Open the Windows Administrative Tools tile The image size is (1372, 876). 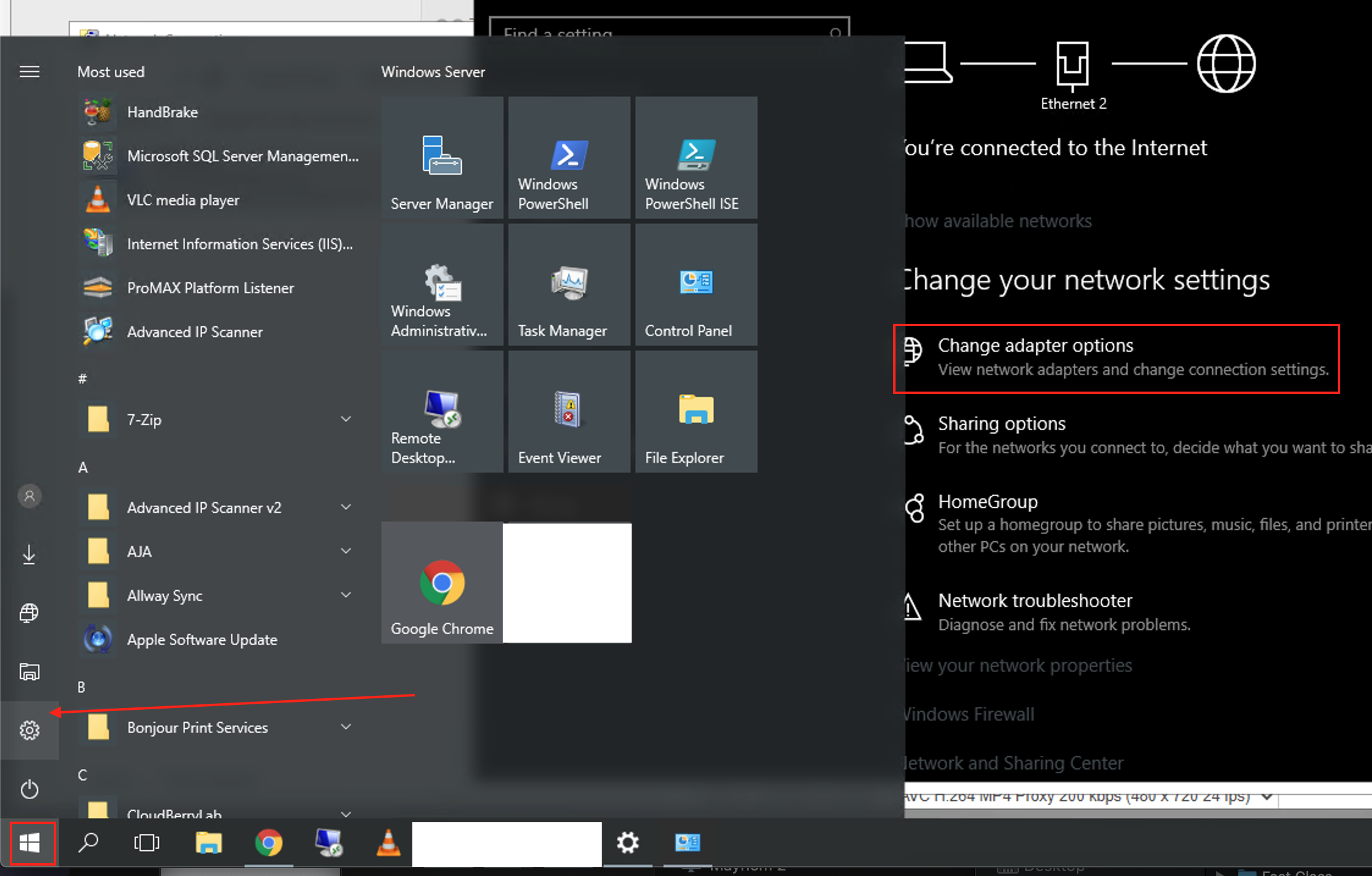click(x=442, y=285)
